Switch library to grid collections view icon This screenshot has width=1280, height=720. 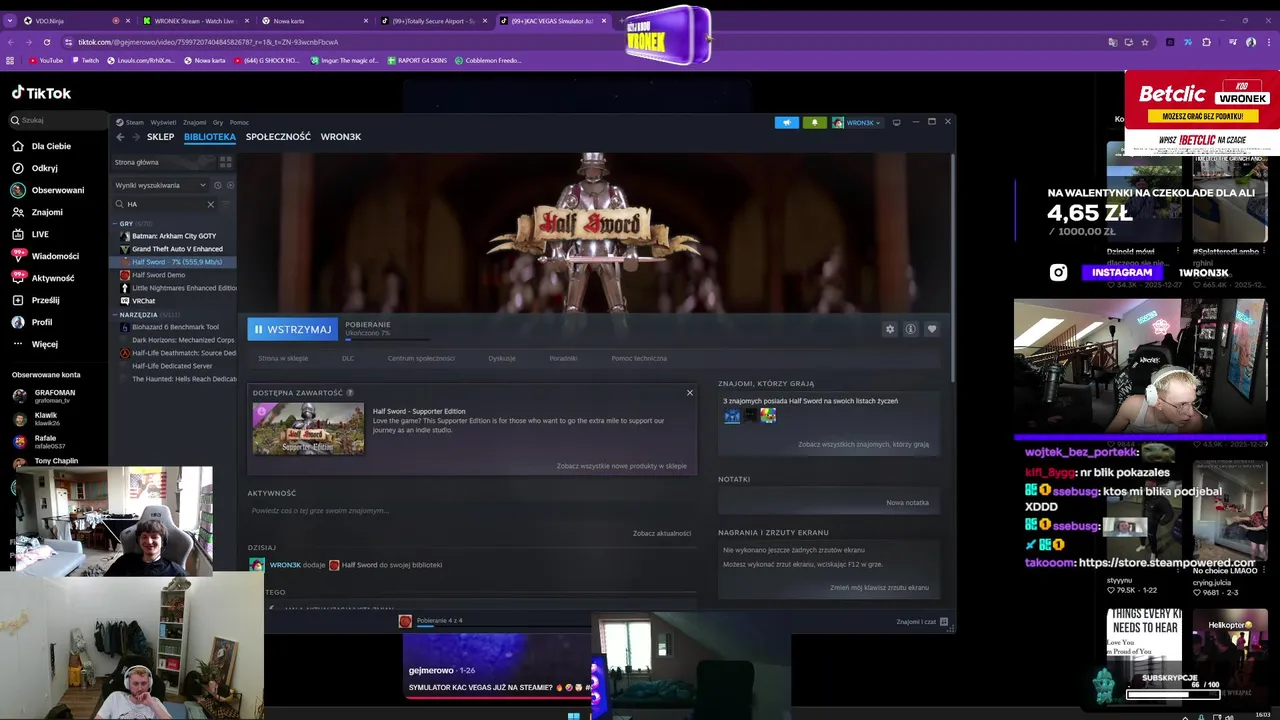[x=226, y=162]
